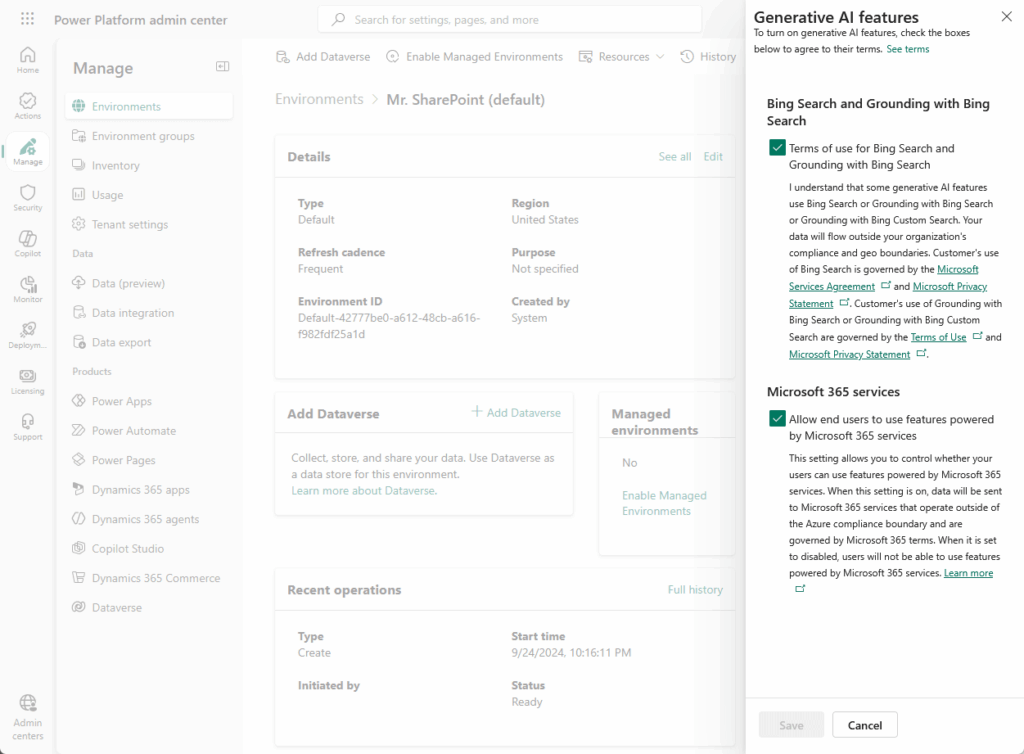Click Enable Managed Environments in command bar
This screenshot has height=754, width=1024.
[474, 57]
